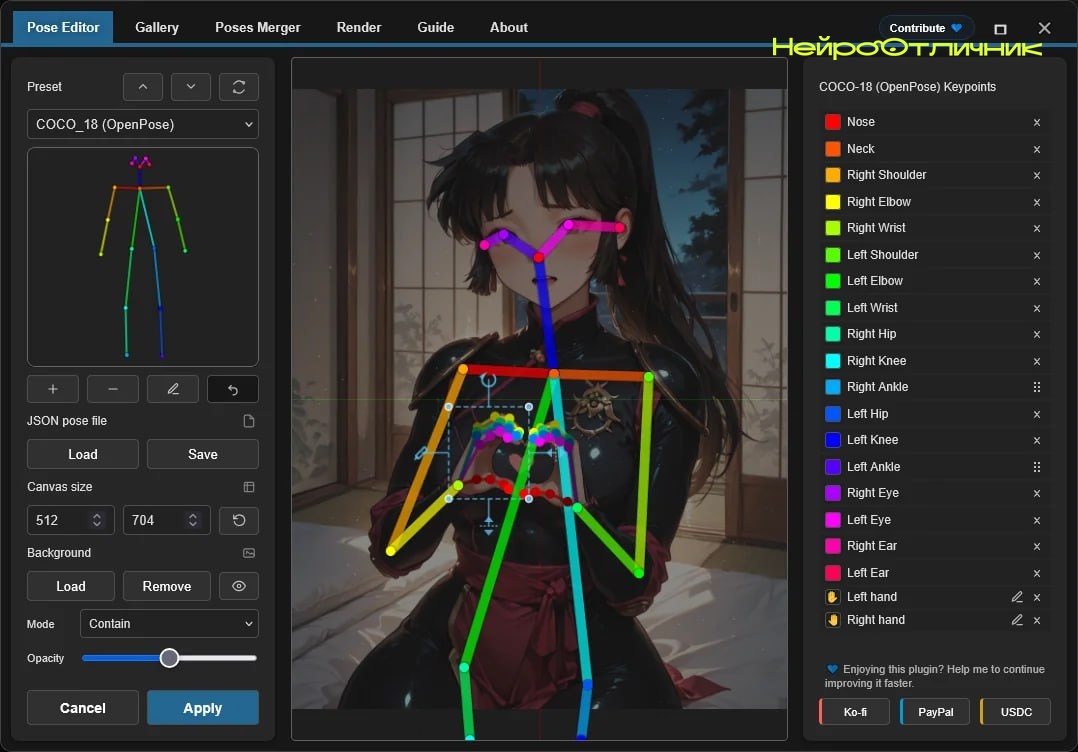The image size is (1078, 752).
Task: Click the canvas width field showing 512
Action: [71, 520]
